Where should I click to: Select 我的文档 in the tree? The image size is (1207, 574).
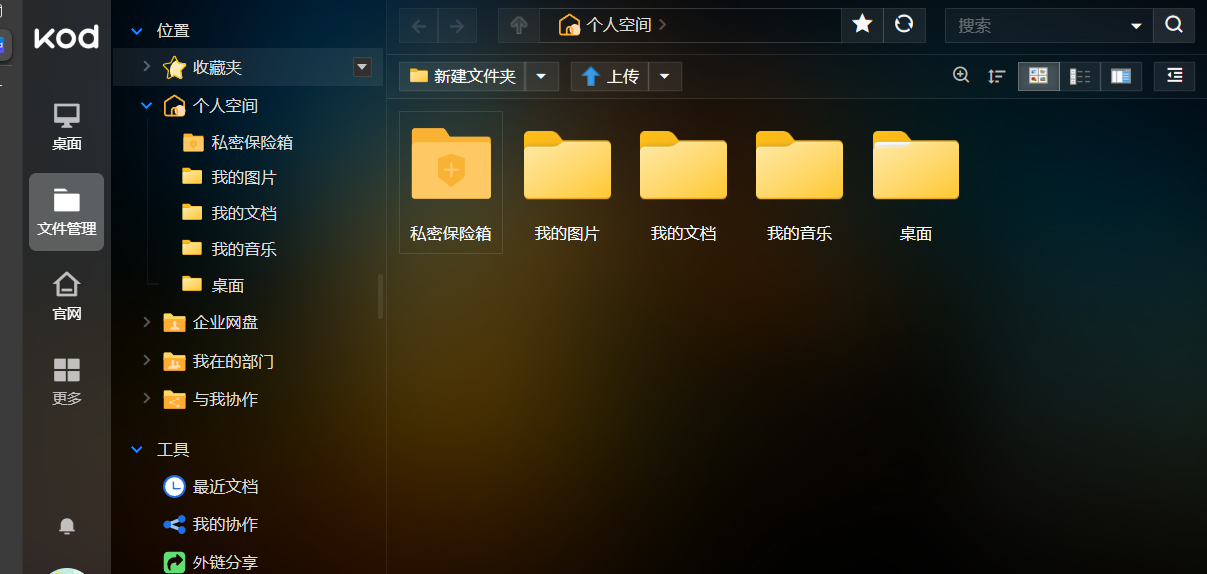(x=244, y=213)
